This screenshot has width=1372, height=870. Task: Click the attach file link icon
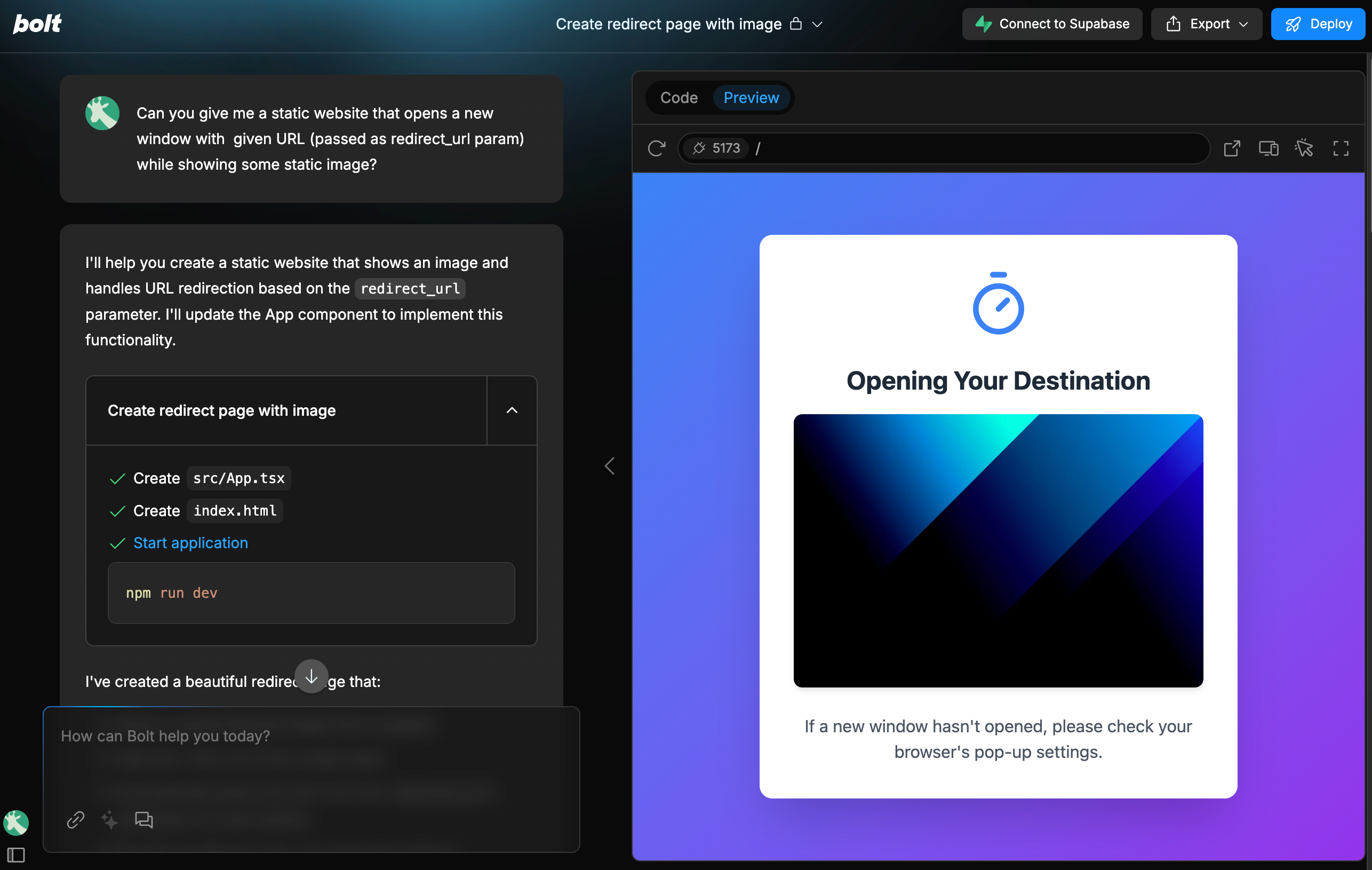76,819
